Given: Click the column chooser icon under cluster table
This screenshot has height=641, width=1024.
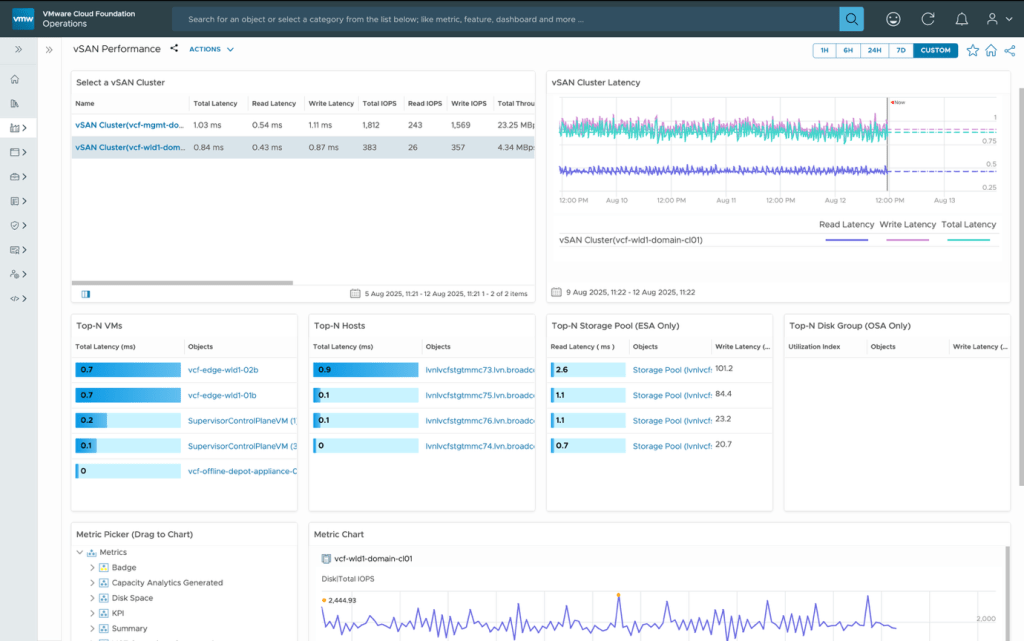Looking at the screenshot, I should coord(85,294).
